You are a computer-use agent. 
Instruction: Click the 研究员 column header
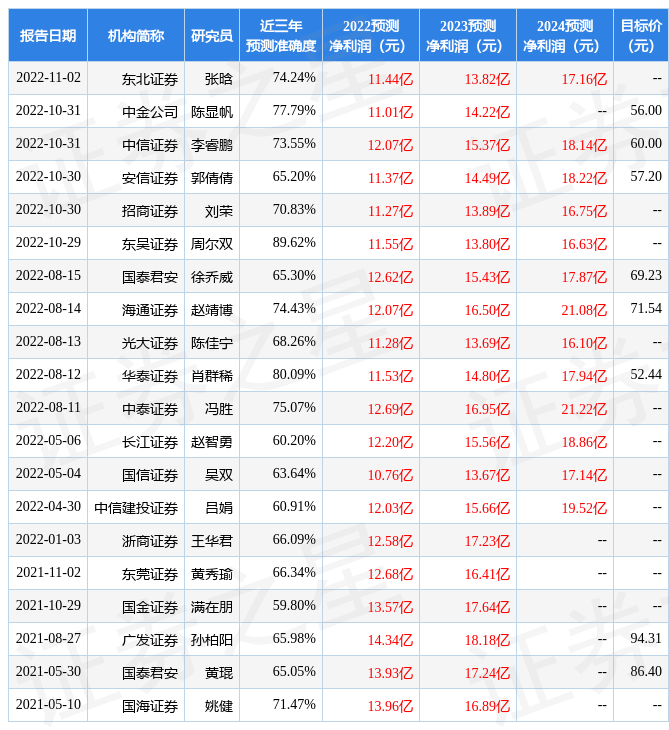point(212,35)
